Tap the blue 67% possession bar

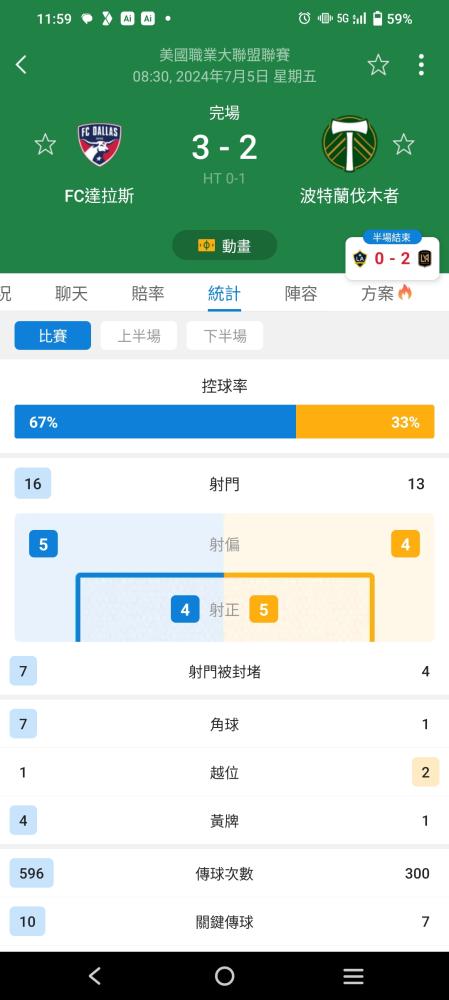pyautogui.click(x=155, y=422)
